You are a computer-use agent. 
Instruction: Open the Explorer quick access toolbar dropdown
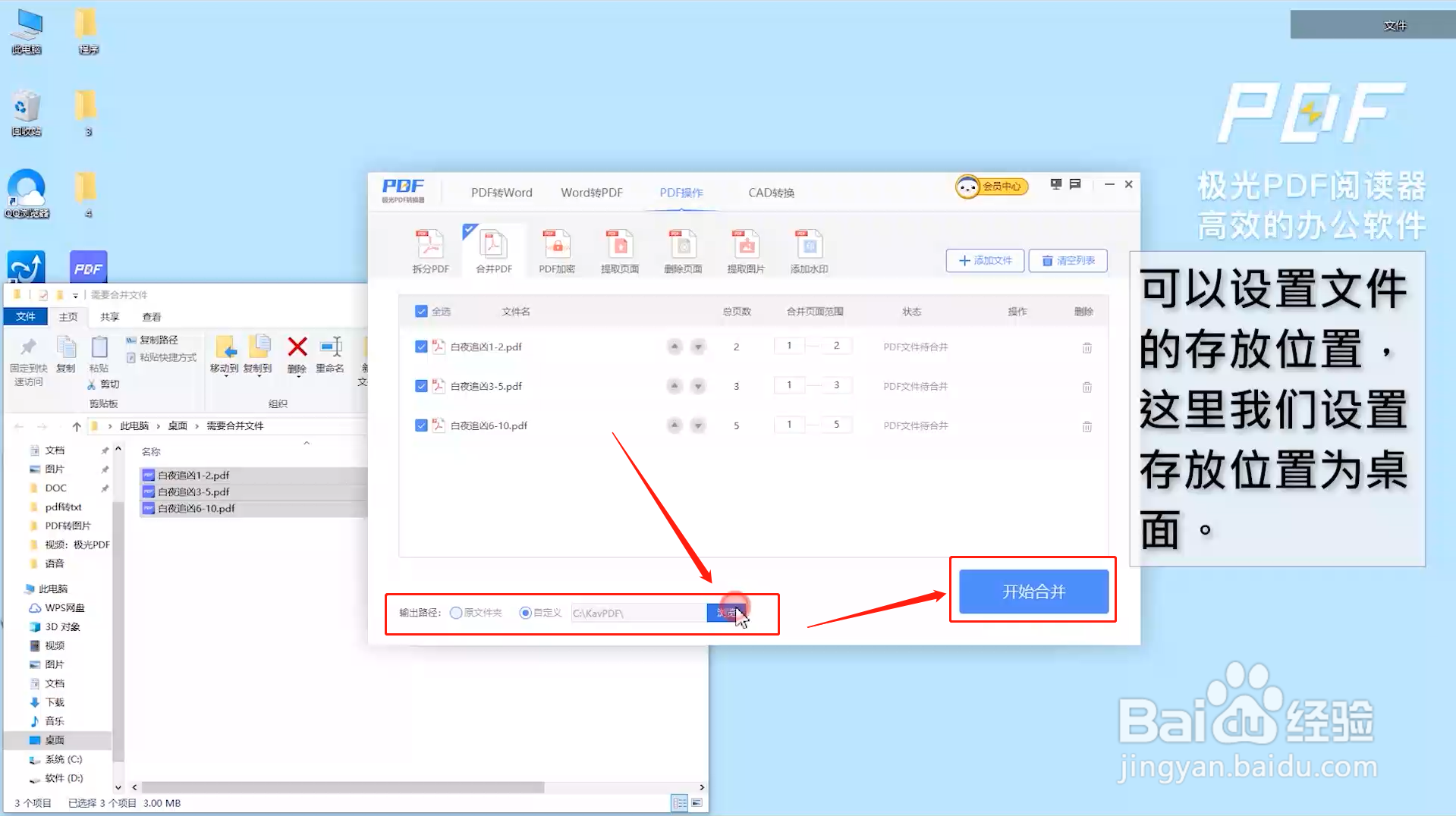point(75,295)
